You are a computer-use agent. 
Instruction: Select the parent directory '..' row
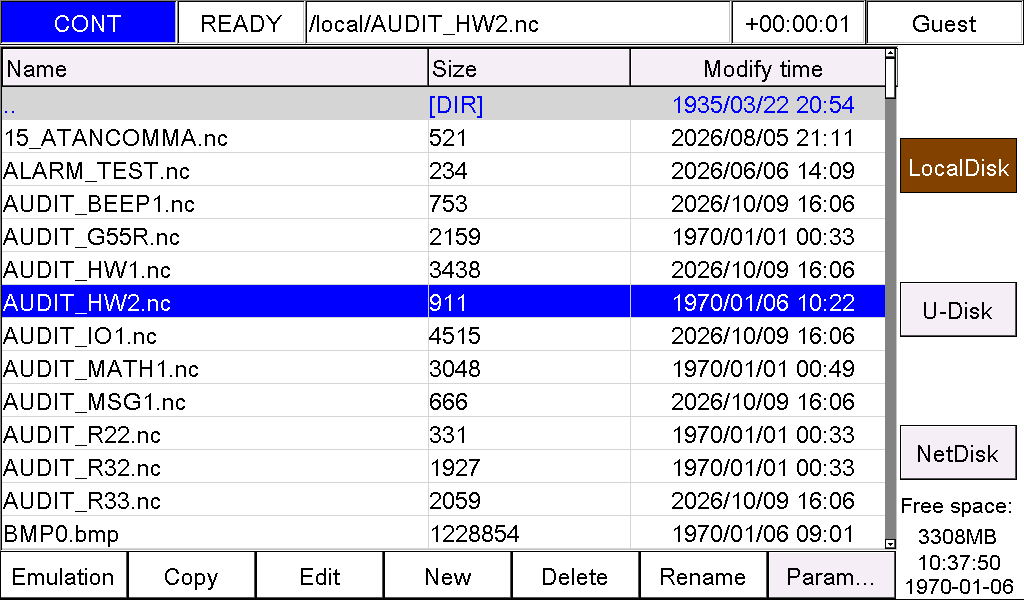[x=443, y=104]
